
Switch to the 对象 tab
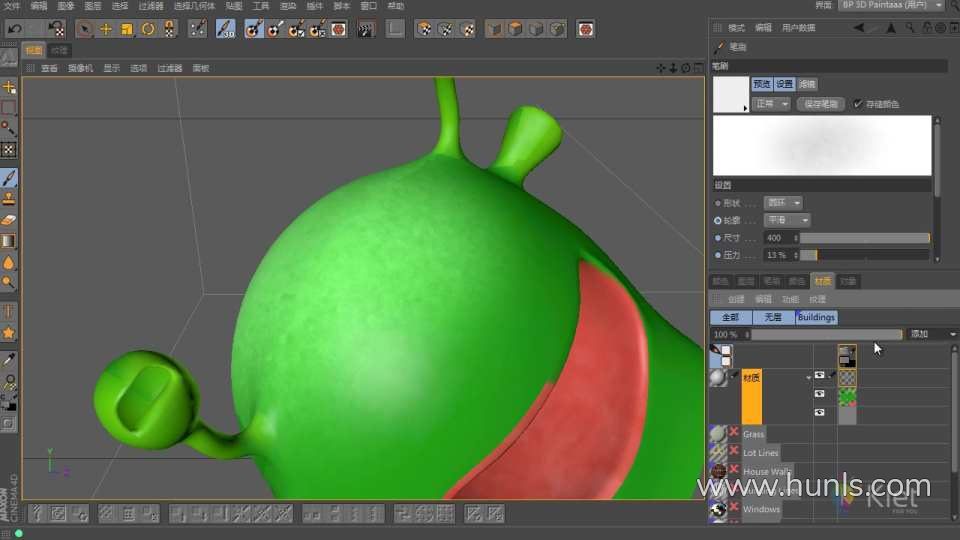tap(848, 281)
